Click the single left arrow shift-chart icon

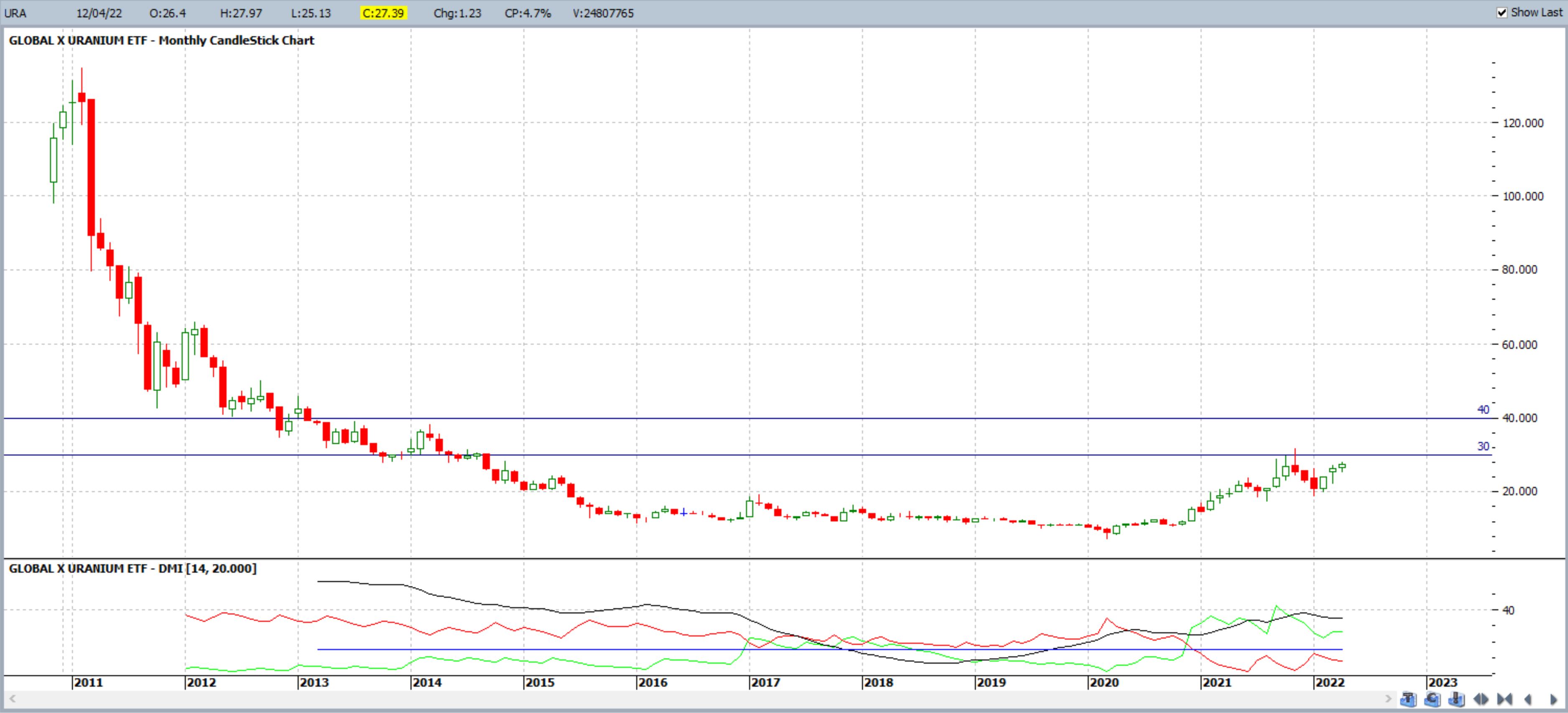1528,700
